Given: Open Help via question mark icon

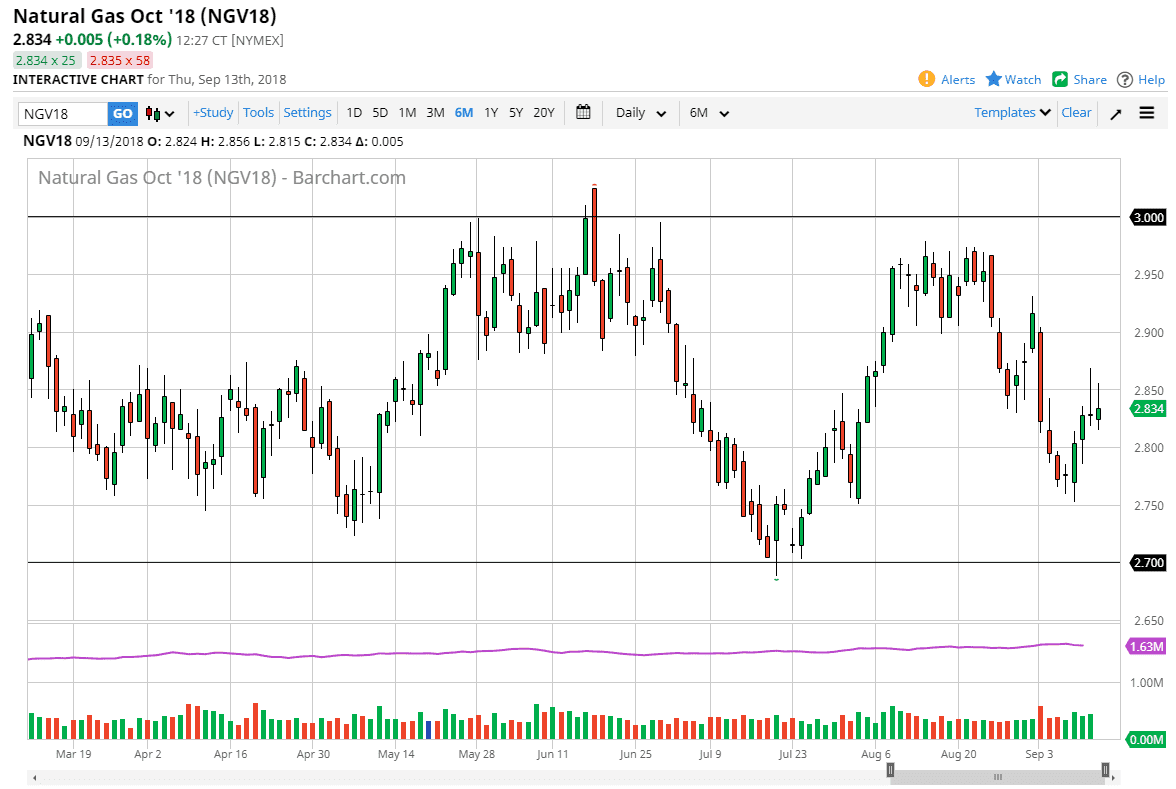Looking at the screenshot, I should pos(1125,79).
